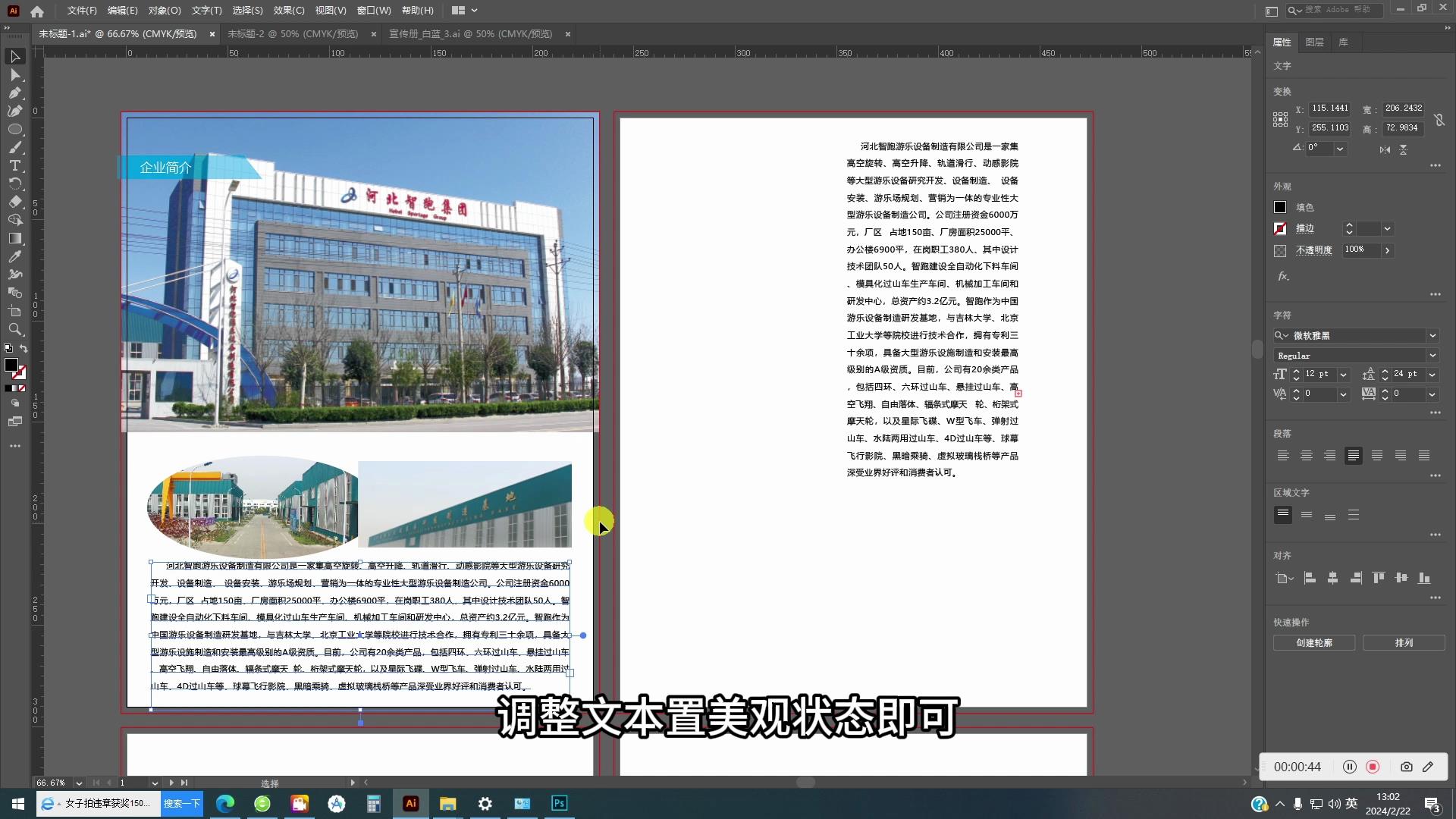The height and width of the screenshot is (819, 1456).
Task: Select the Ellipse shape tool
Action: tap(14, 130)
